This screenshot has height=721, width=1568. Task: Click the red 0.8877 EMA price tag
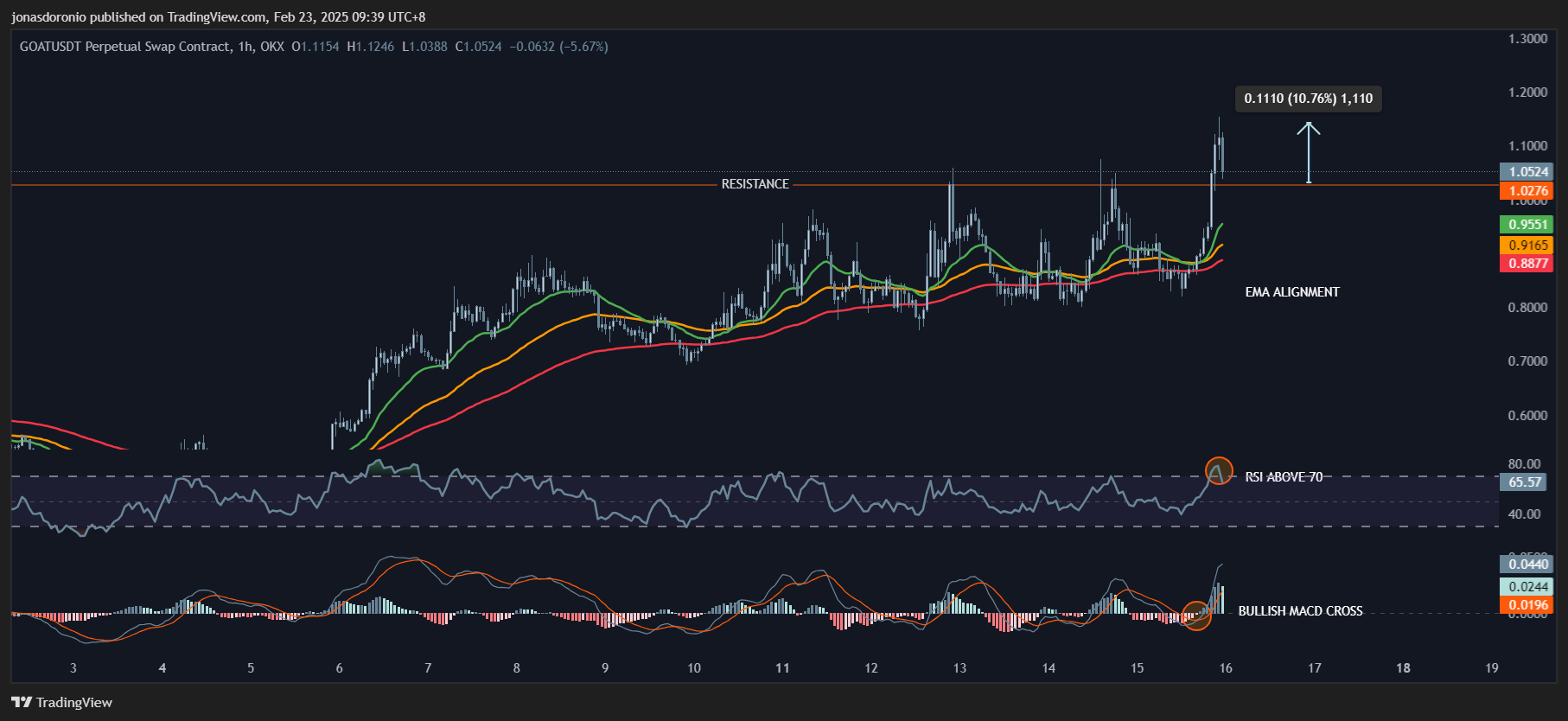[x=1527, y=264]
